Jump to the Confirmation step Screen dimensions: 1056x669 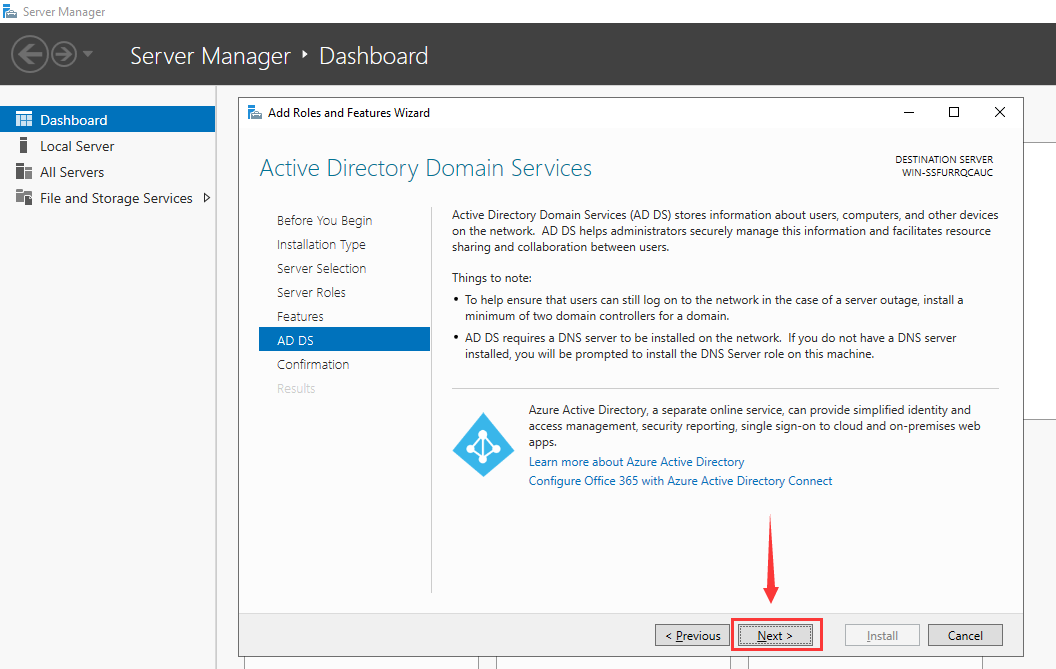313,365
